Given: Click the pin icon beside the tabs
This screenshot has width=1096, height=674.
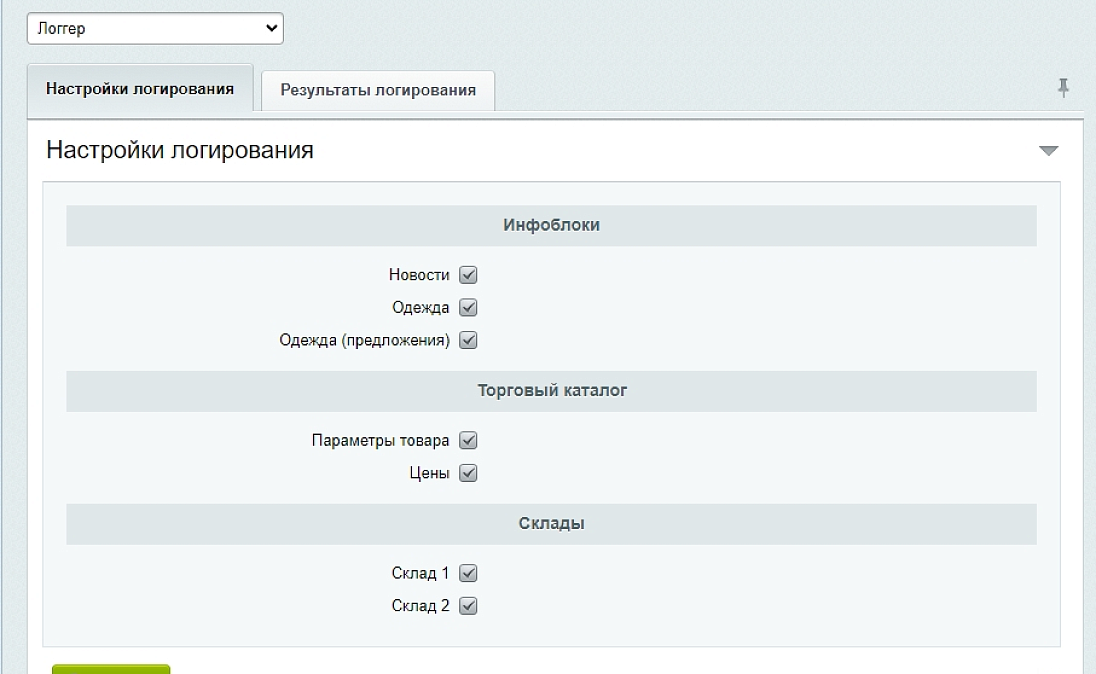Looking at the screenshot, I should coord(1063,88).
